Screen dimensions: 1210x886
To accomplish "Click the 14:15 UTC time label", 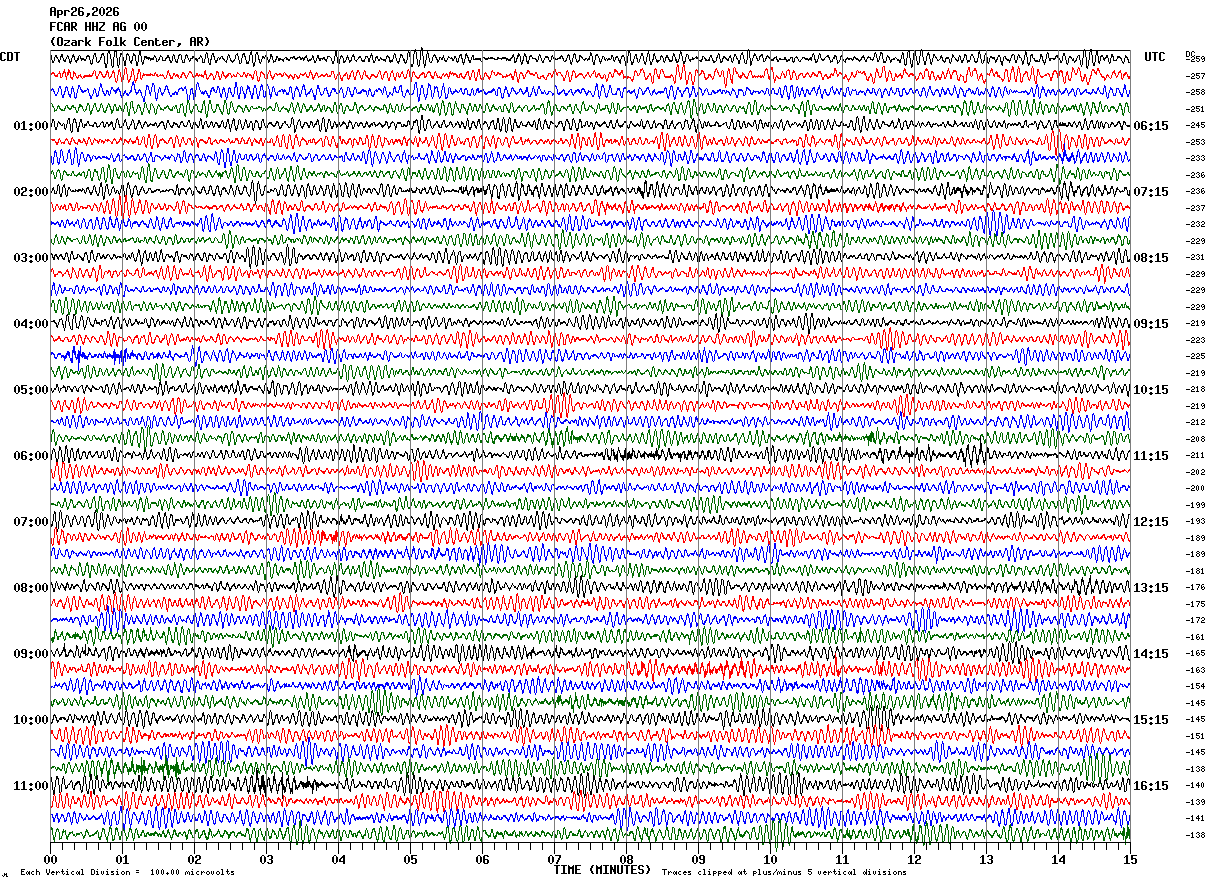I will pos(1151,654).
